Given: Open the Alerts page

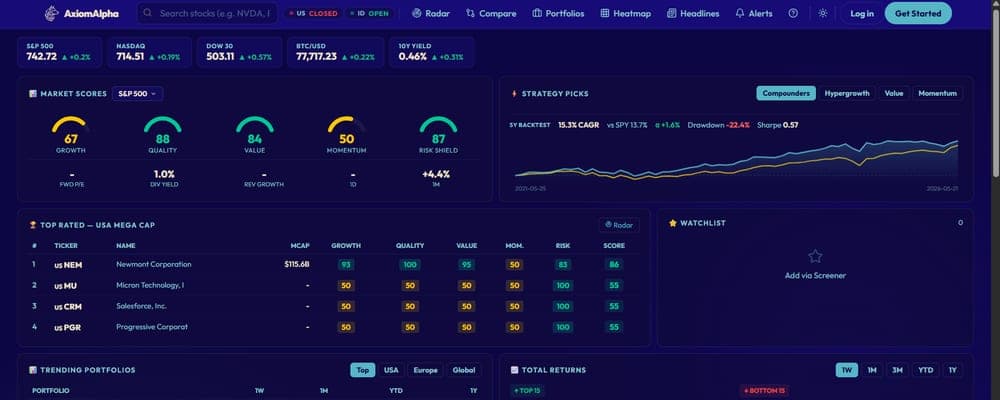Looking at the screenshot, I should pyautogui.click(x=753, y=13).
